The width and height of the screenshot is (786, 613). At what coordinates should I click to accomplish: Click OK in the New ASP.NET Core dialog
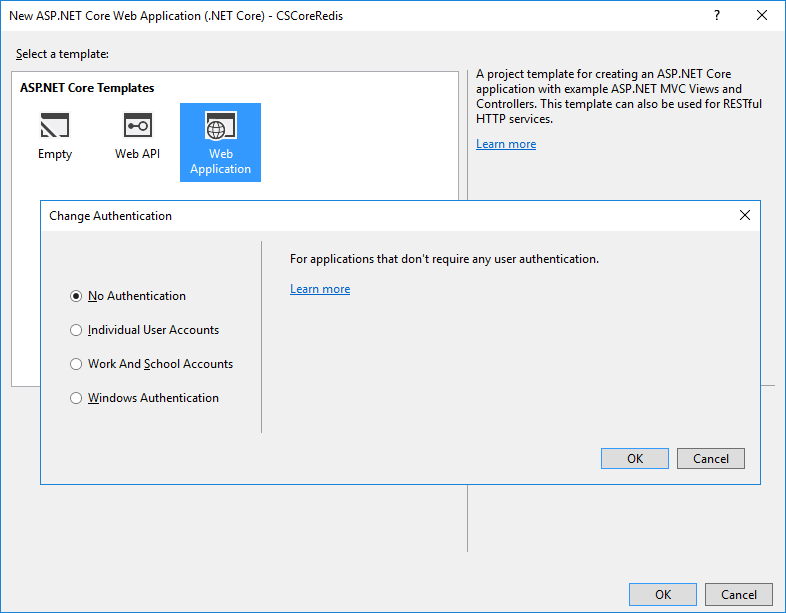coord(663,594)
